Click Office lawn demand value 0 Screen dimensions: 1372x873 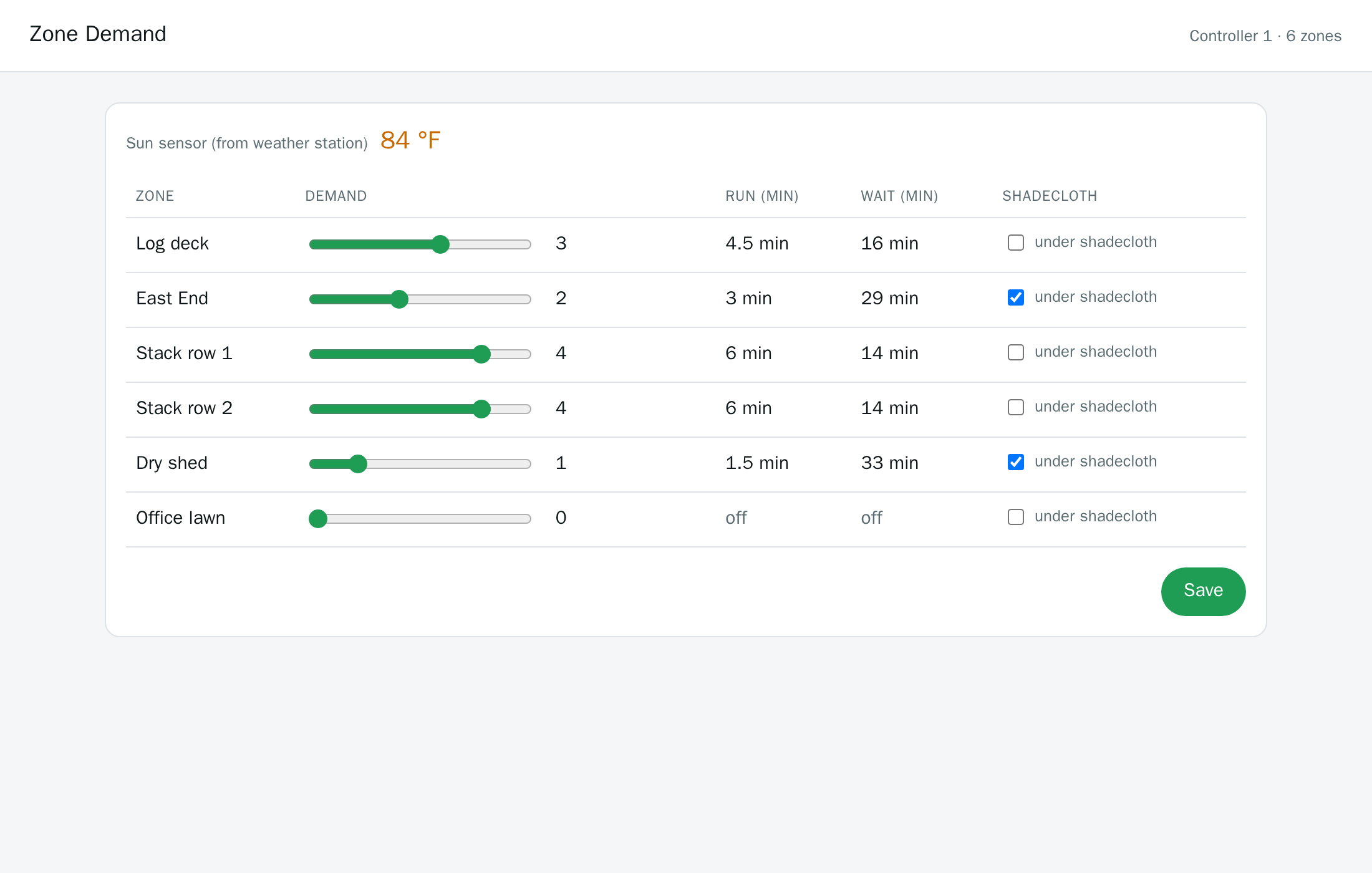coord(561,518)
